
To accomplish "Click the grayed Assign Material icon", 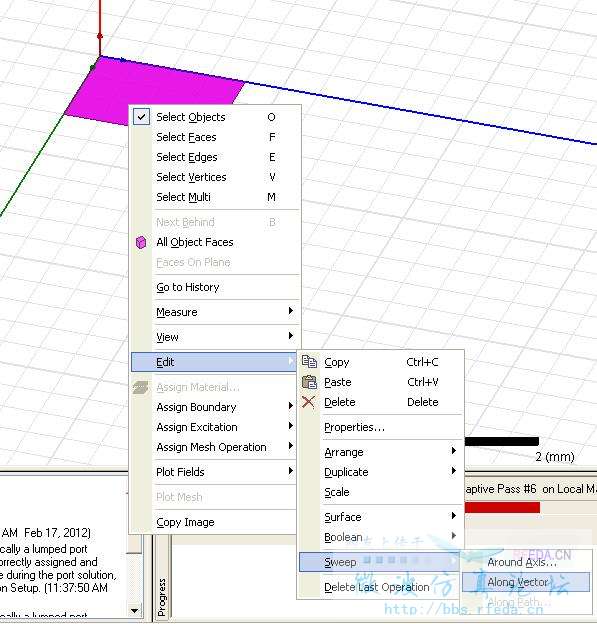I will tap(140, 387).
